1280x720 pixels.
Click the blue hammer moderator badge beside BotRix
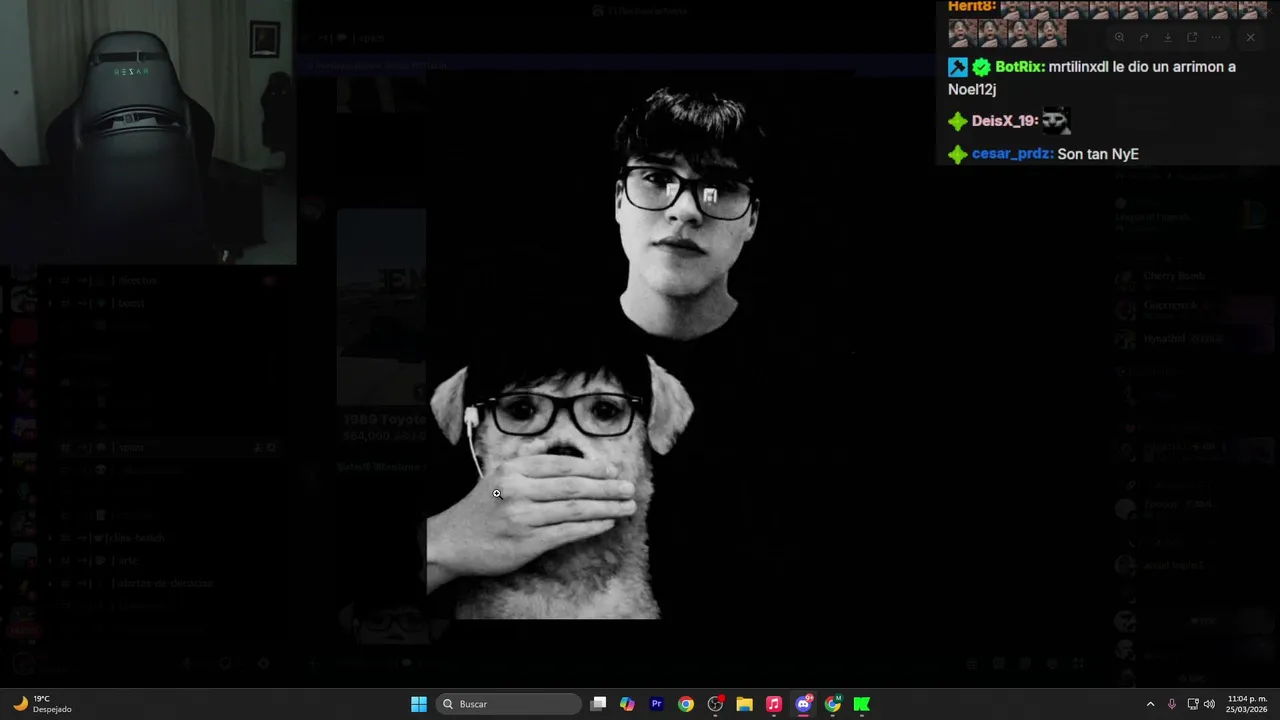pos(957,67)
